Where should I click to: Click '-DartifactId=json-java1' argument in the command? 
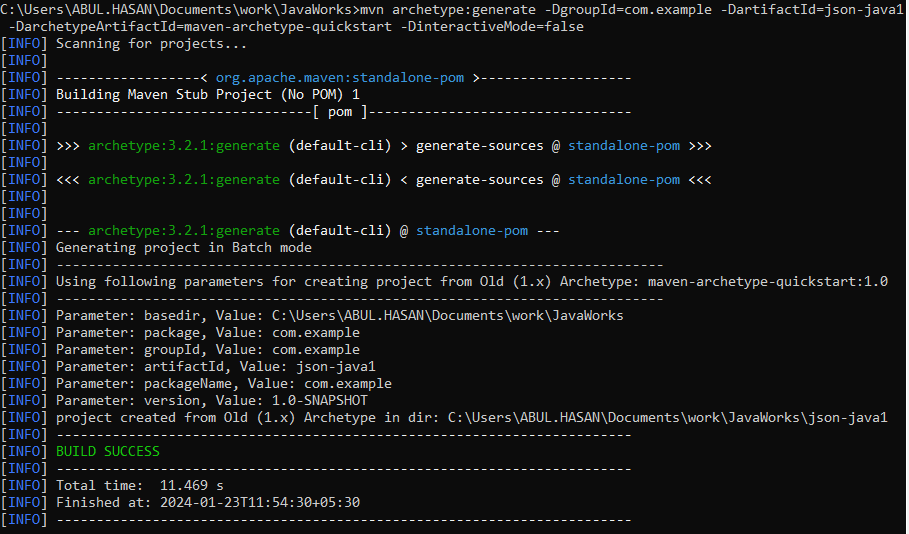pyautogui.click(x=812, y=10)
